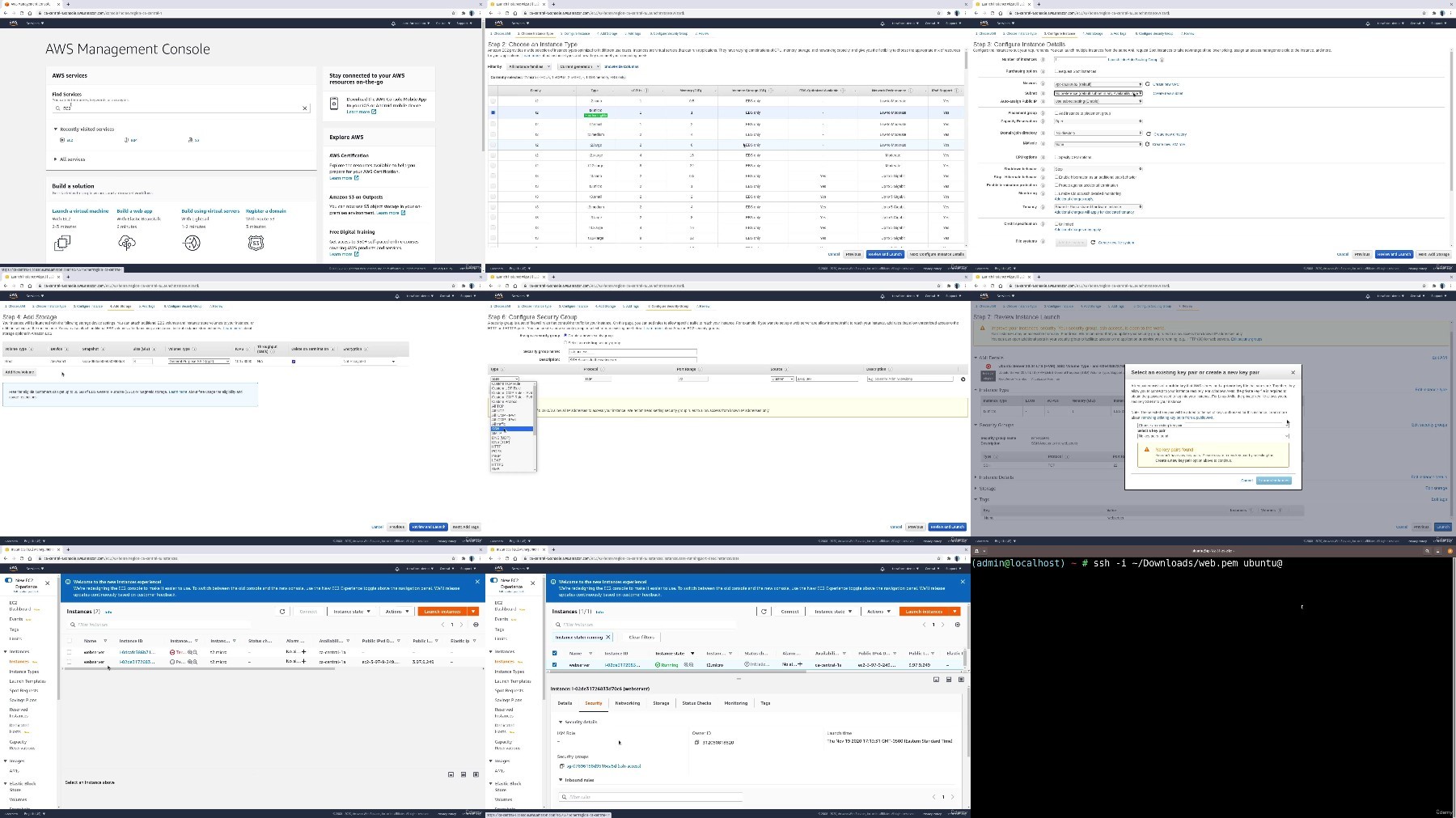Click Route 53 shield icon under Register a domain

(x=256, y=242)
